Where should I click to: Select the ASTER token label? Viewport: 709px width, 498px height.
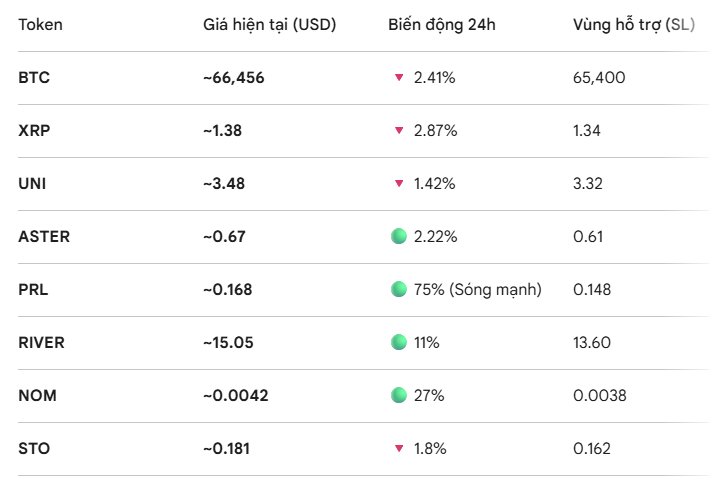(44, 237)
